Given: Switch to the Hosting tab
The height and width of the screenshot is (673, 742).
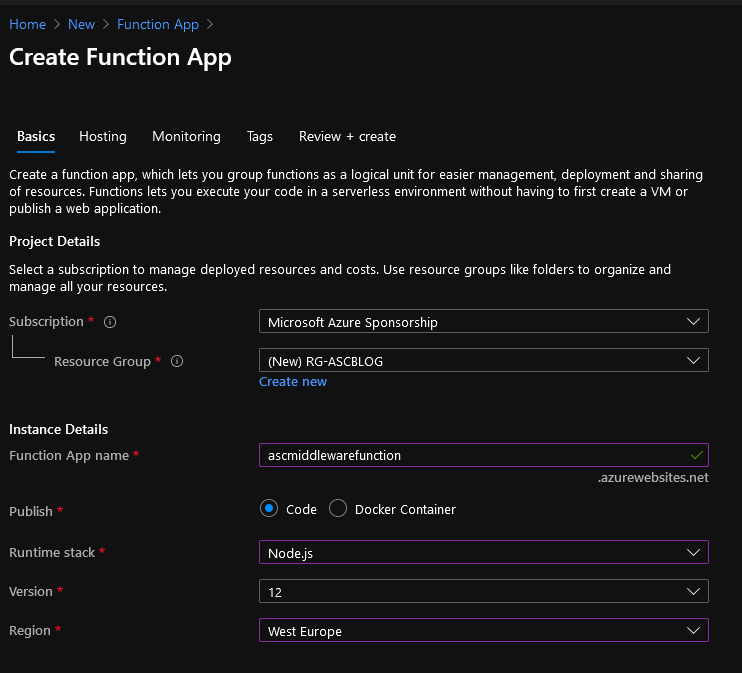Looking at the screenshot, I should coord(103,136).
